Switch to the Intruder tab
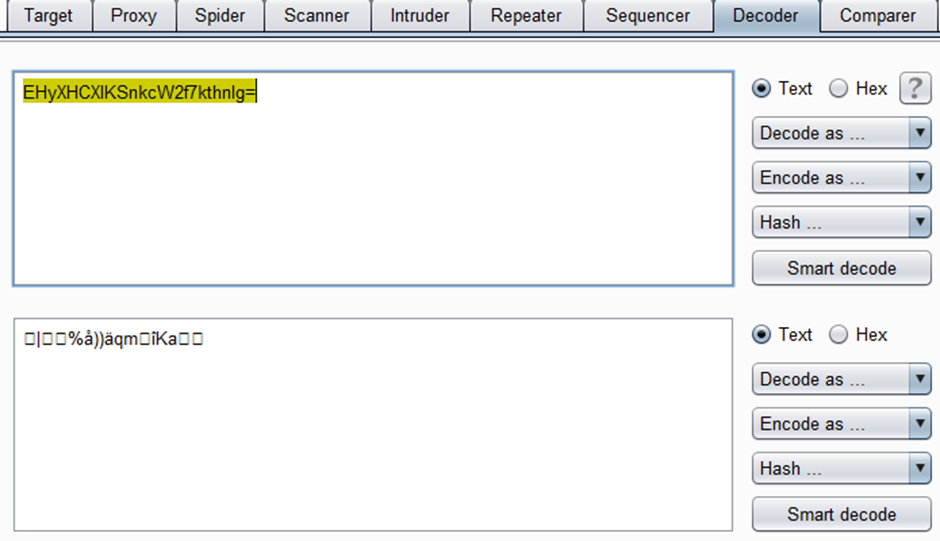This screenshot has width=940, height=541. click(x=420, y=16)
